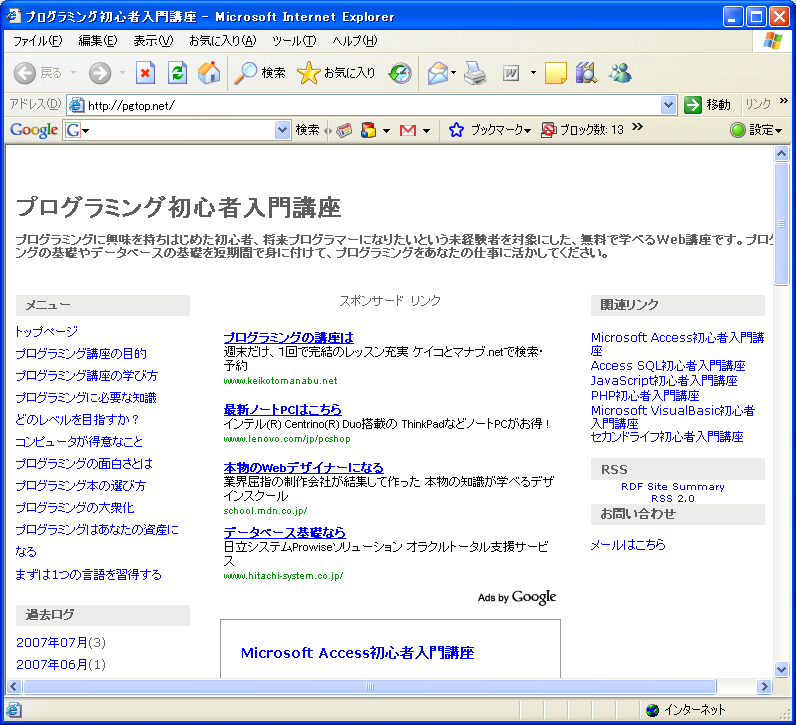Viewport: 796px width, 725px height.
Task: Click the Bookmarks star icon on Google toolbar
Action: (456, 130)
